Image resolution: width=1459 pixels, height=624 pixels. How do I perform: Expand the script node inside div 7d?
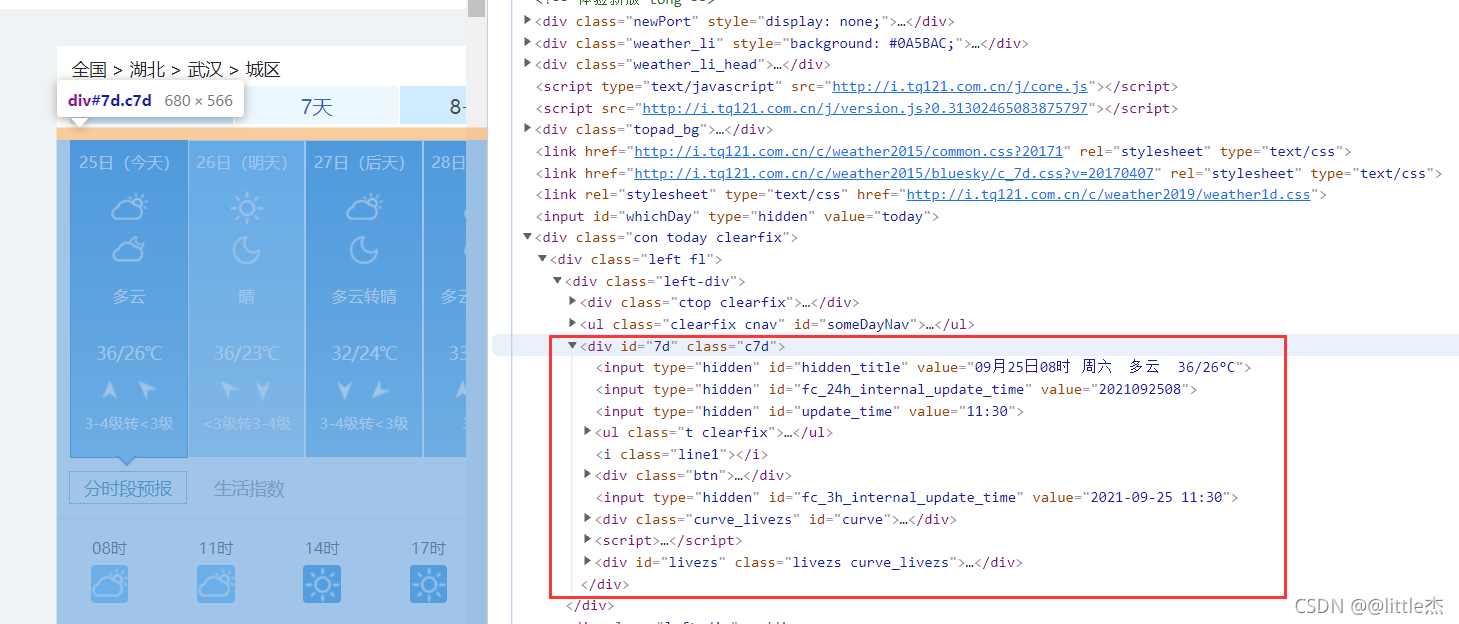tap(588, 540)
